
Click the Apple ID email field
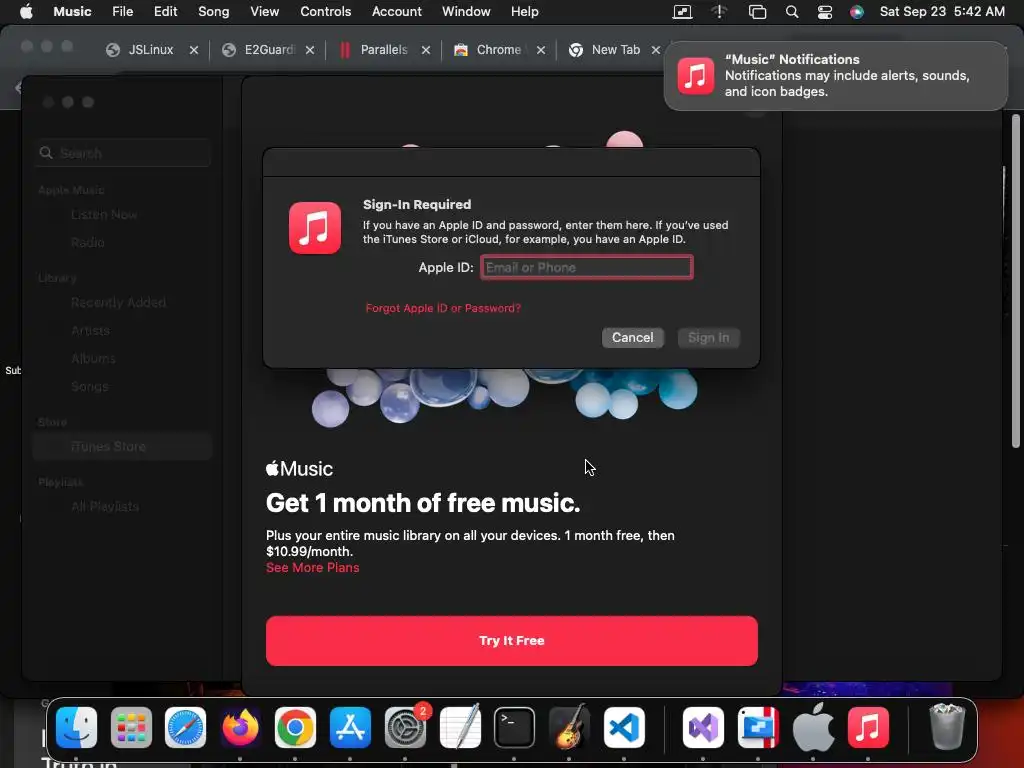coord(586,267)
